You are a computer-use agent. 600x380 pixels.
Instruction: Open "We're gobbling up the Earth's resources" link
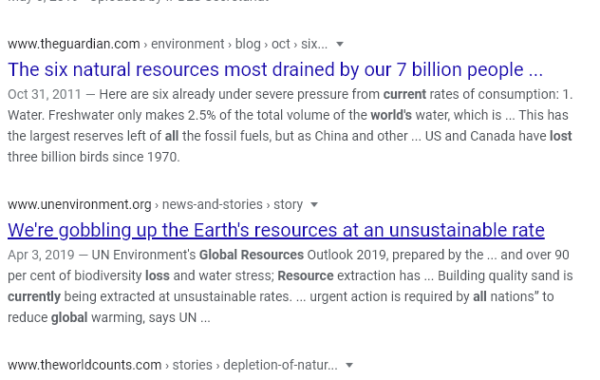(x=276, y=231)
